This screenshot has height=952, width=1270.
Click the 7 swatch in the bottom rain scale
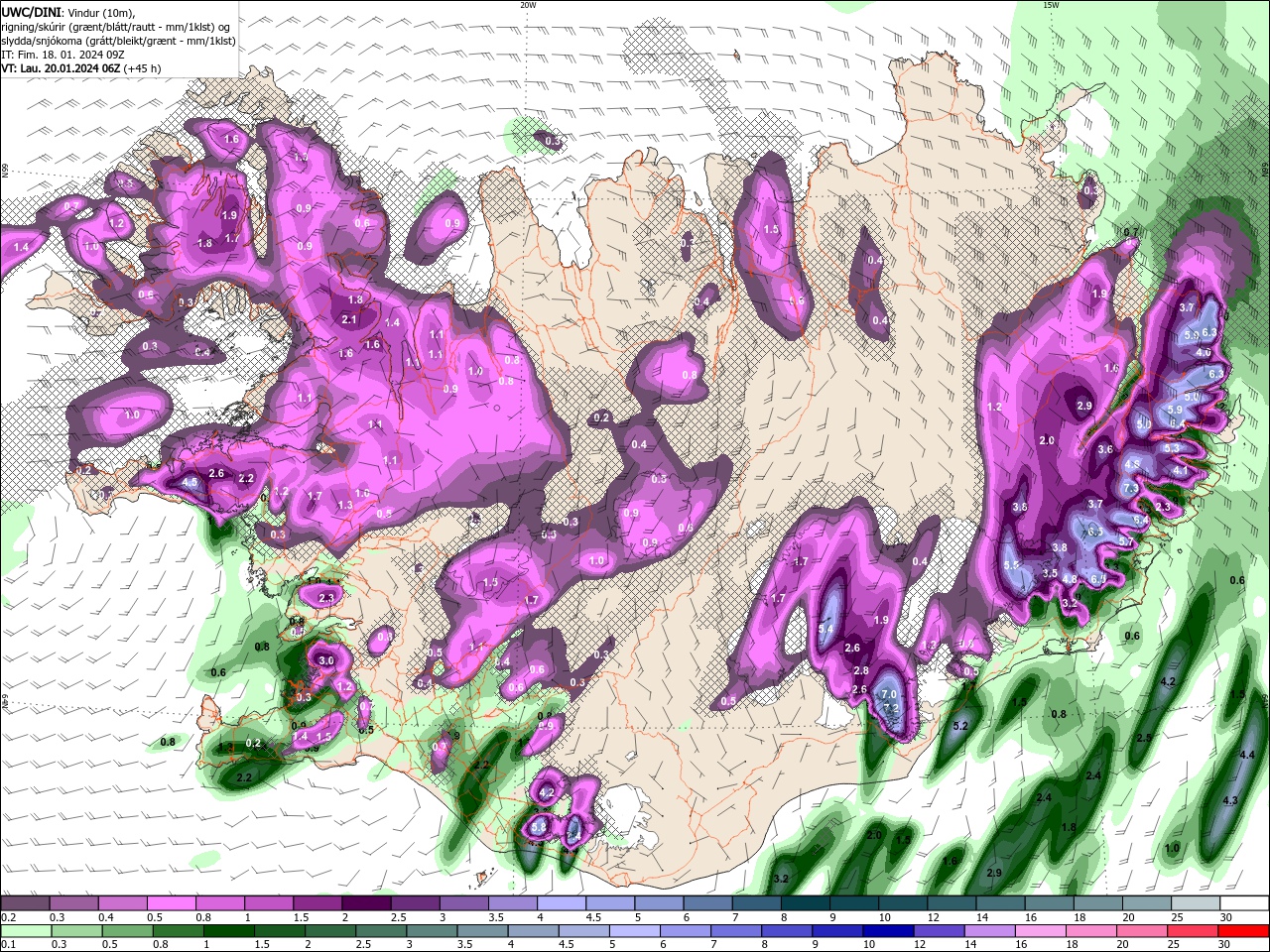coord(736,931)
